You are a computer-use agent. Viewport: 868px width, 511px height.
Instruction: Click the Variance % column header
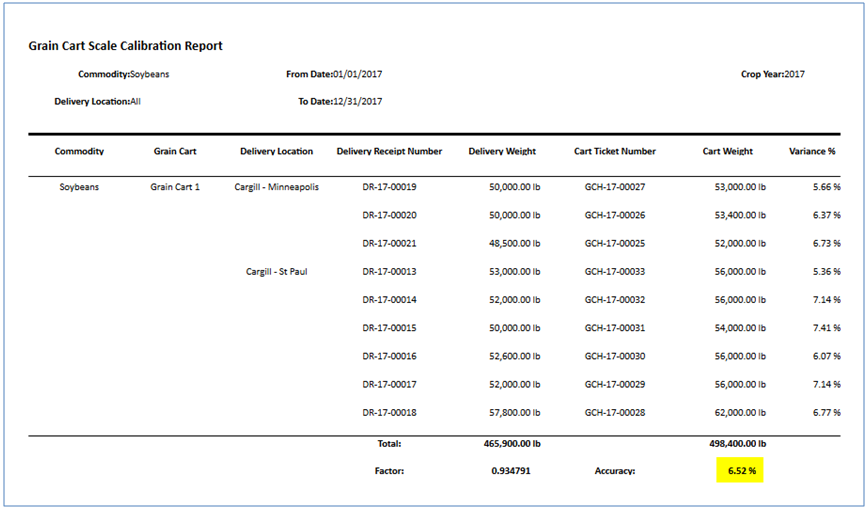811,152
